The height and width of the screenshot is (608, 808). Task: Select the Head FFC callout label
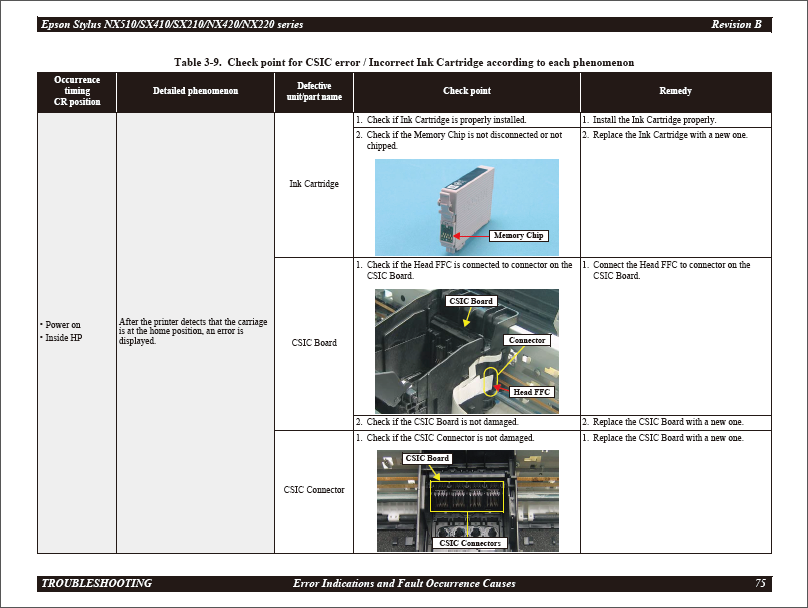(x=531, y=392)
